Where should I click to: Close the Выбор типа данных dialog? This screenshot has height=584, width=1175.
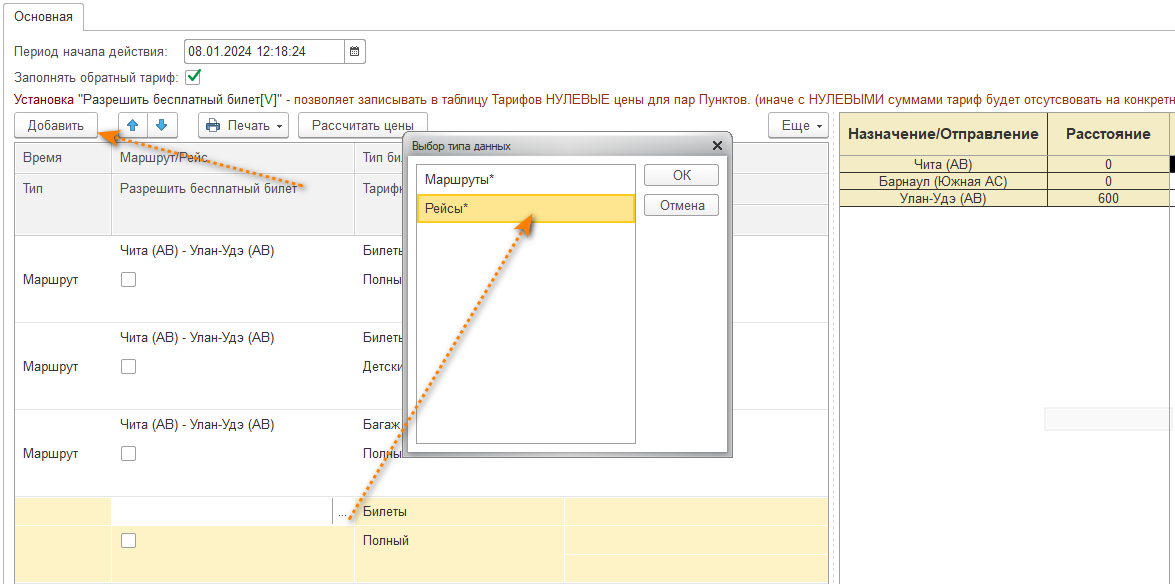pyautogui.click(x=717, y=146)
